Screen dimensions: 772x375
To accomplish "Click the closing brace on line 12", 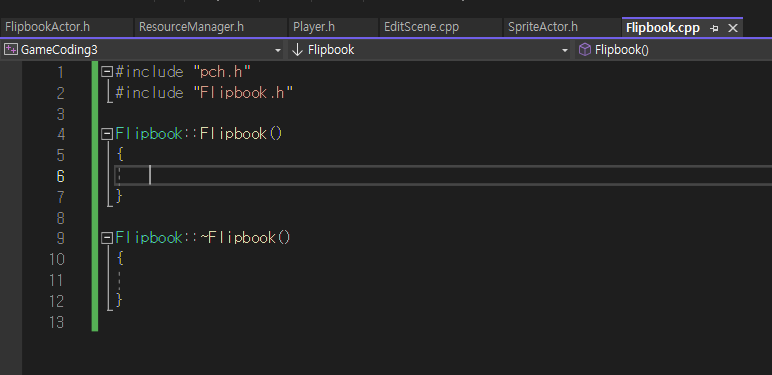I will (119, 300).
